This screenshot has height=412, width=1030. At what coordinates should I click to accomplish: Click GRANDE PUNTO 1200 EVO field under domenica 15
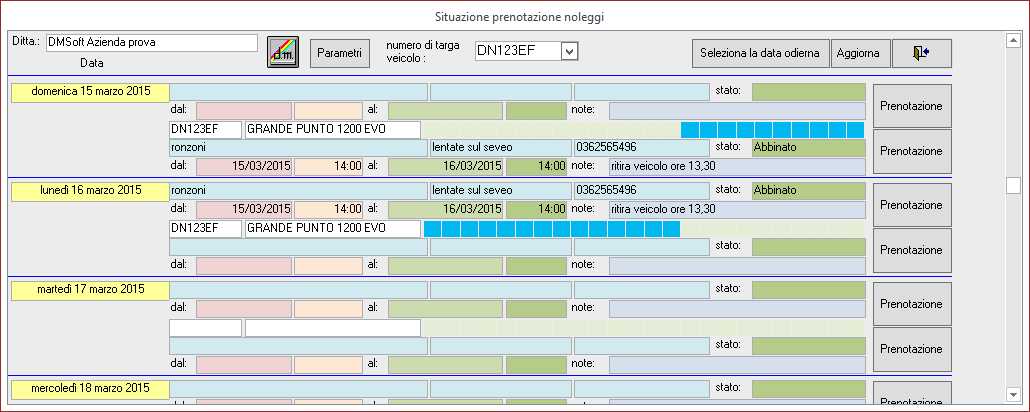click(333, 130)
